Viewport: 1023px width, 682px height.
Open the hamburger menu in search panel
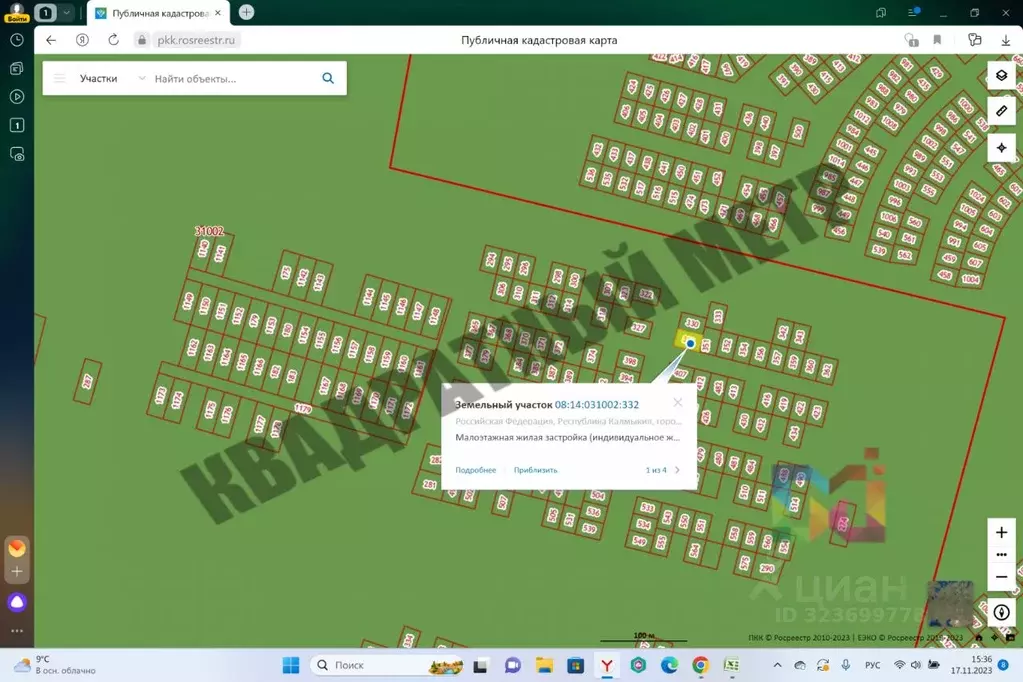(60, 78)
